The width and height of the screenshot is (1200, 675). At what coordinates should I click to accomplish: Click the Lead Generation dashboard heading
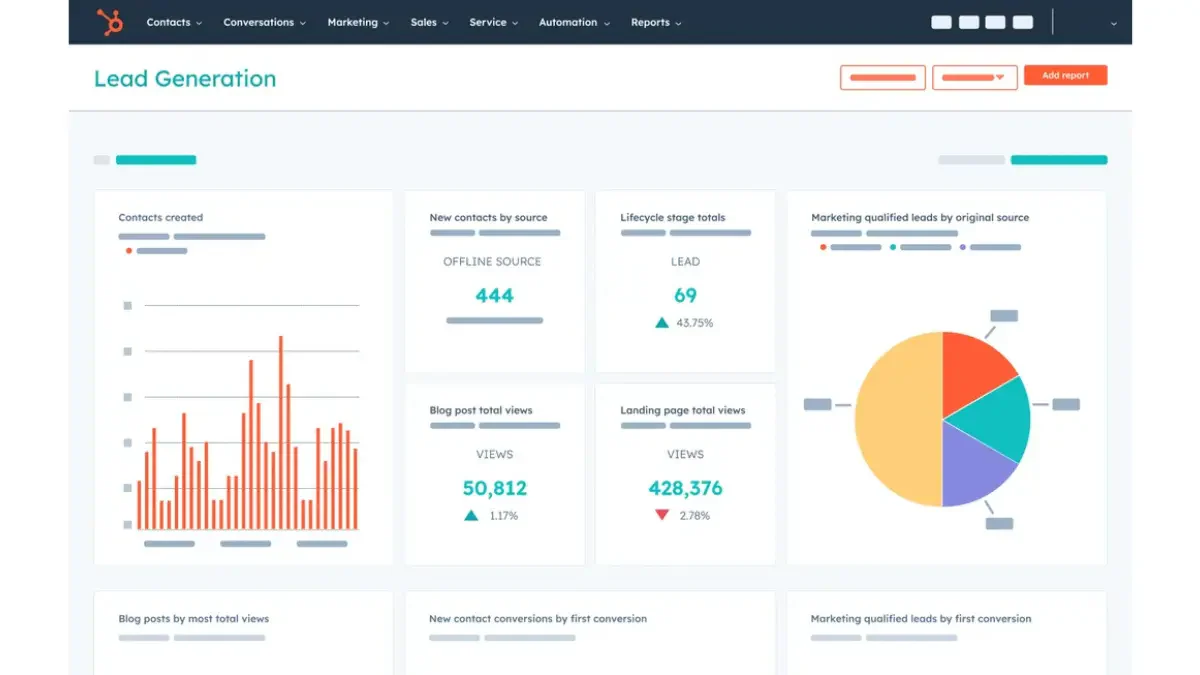pos(185,79)
